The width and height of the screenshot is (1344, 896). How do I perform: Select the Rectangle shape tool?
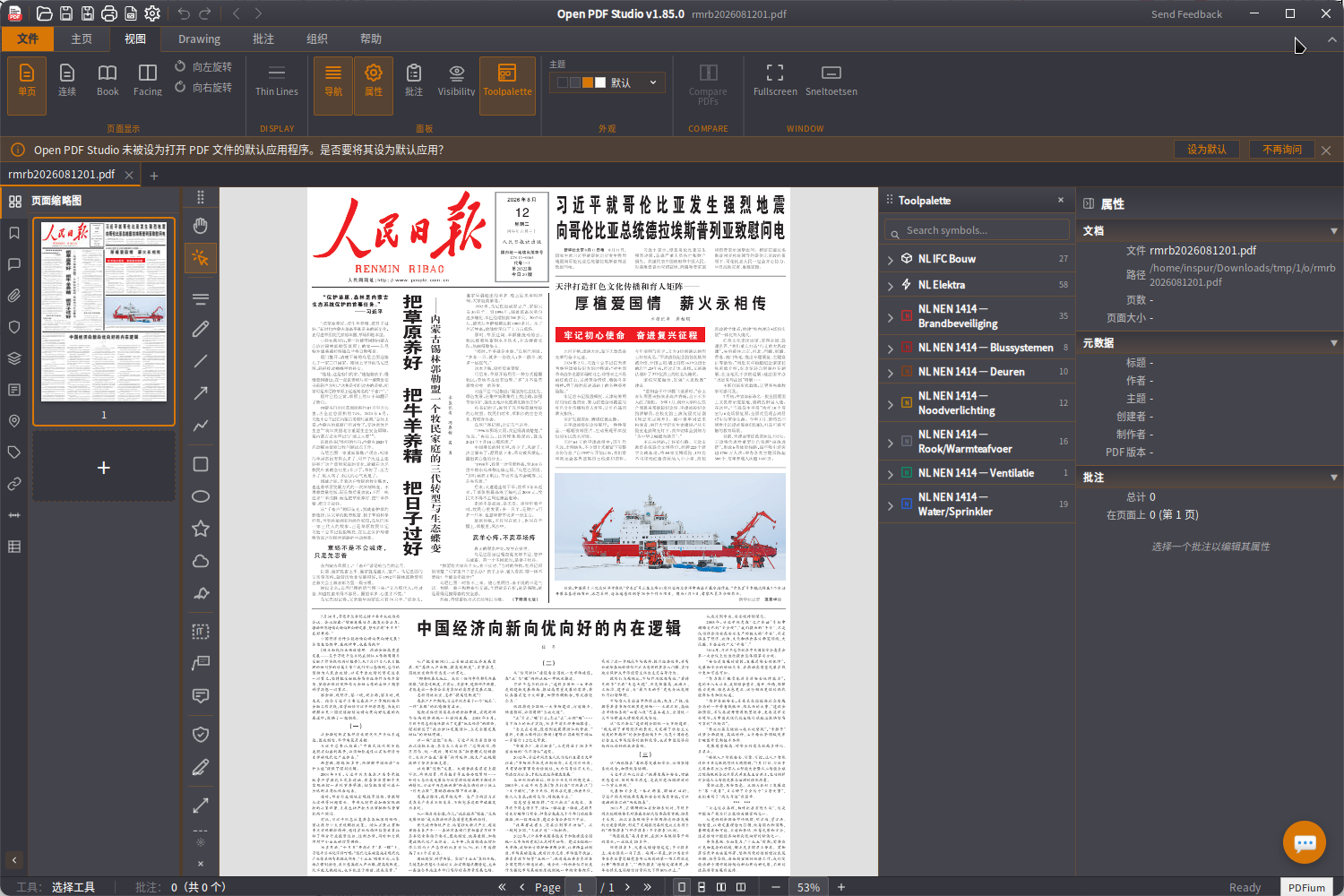point(201,464)
